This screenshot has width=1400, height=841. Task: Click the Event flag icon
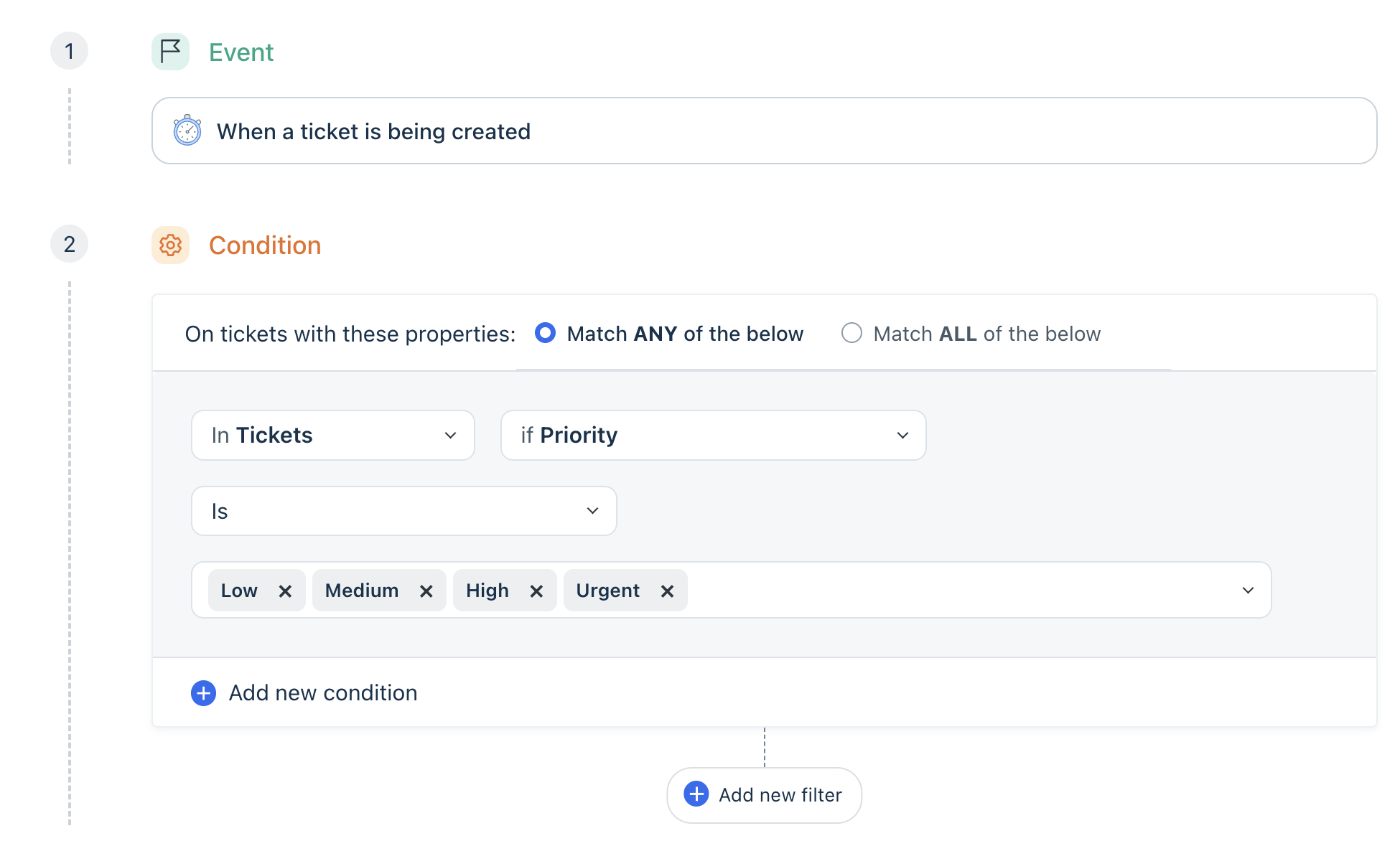(x=170, y=52)
